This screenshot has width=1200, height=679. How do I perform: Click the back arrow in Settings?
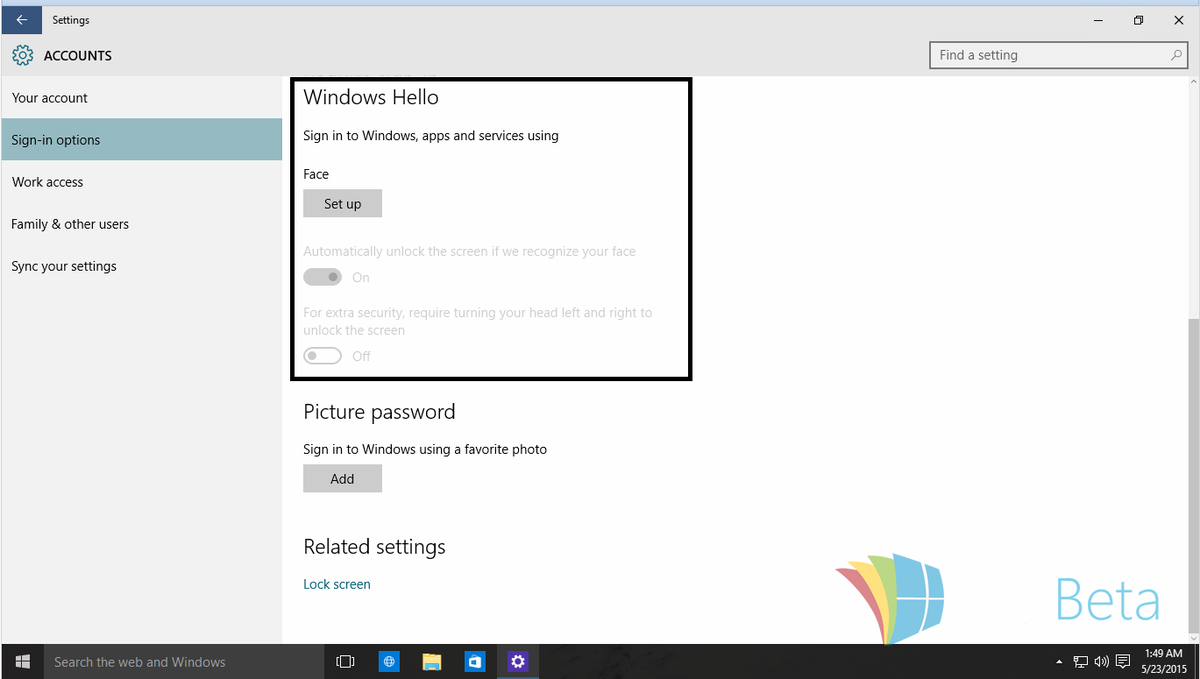(21, 20)
